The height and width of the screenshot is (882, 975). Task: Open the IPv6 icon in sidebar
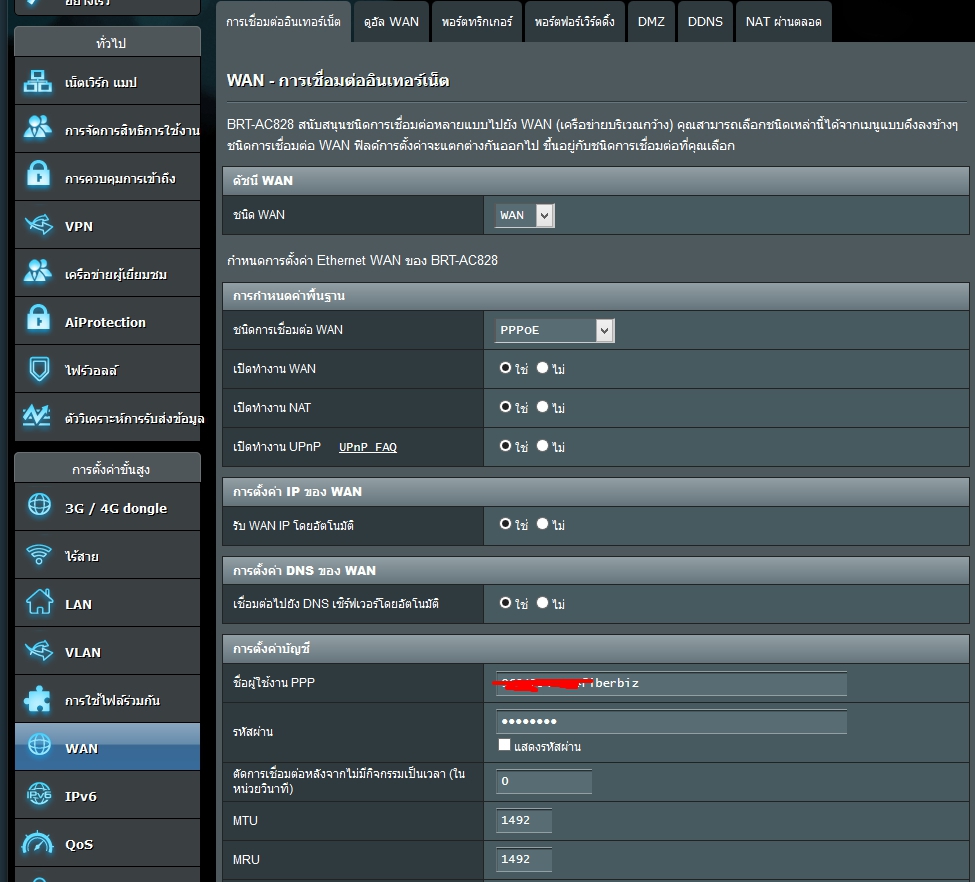coord(38,796)
